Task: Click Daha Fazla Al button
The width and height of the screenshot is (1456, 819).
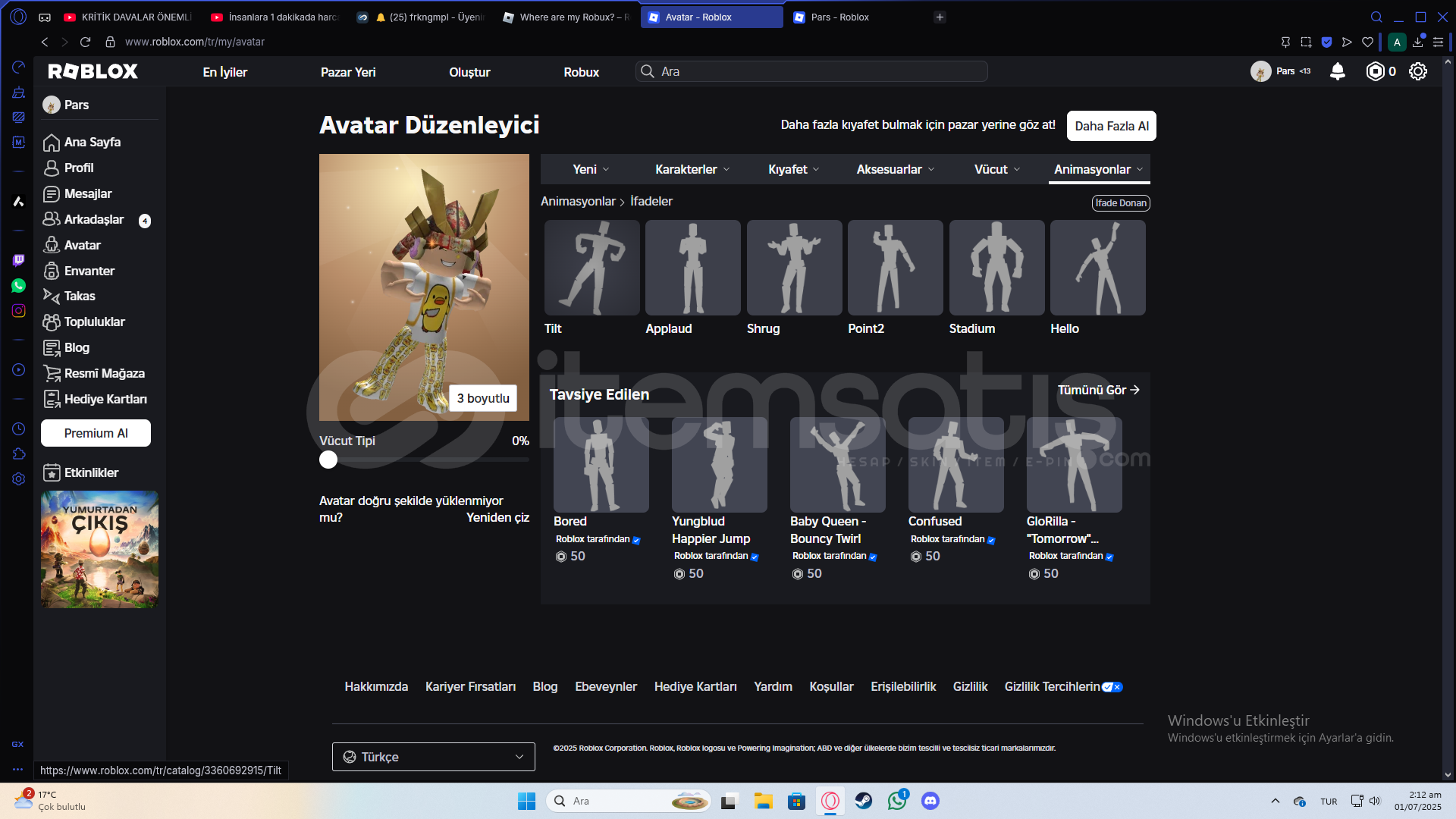Action: click(1112, 126)
